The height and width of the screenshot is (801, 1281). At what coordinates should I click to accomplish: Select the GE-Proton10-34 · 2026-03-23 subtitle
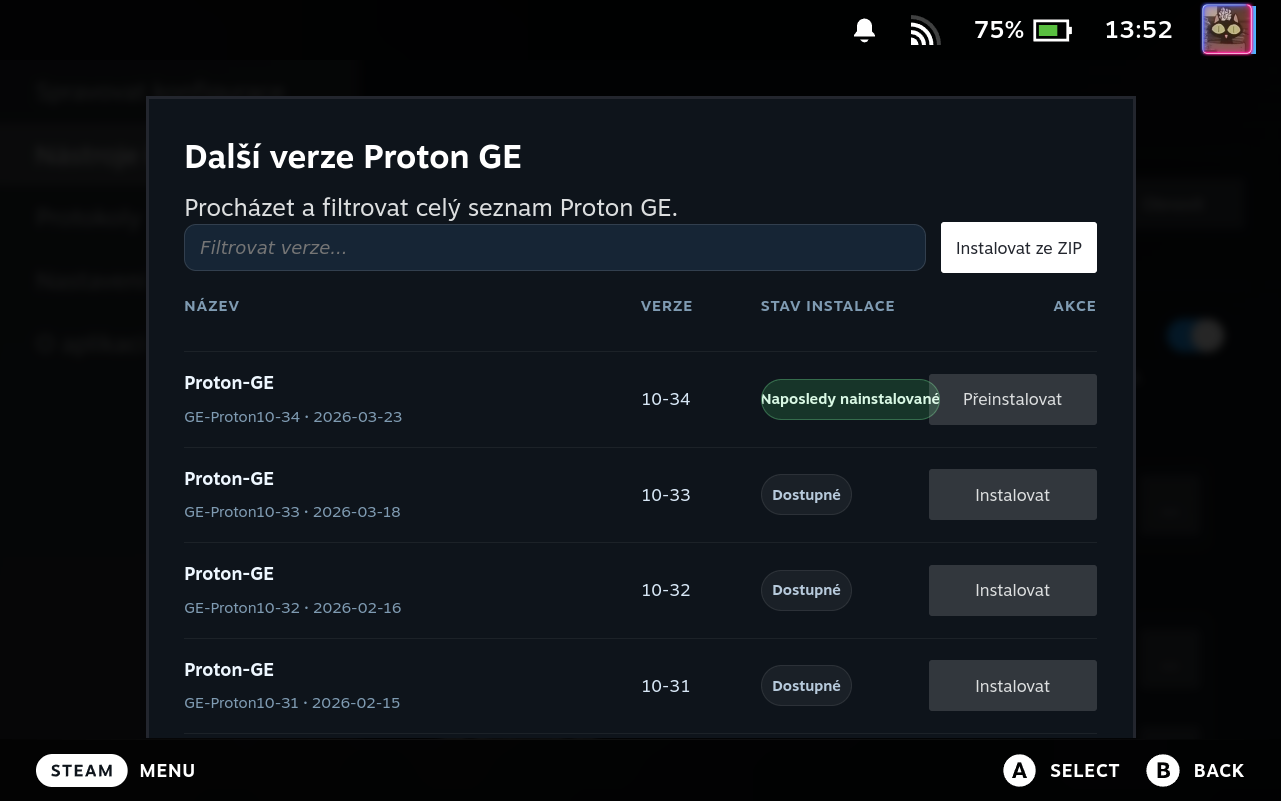click(293, 417)
